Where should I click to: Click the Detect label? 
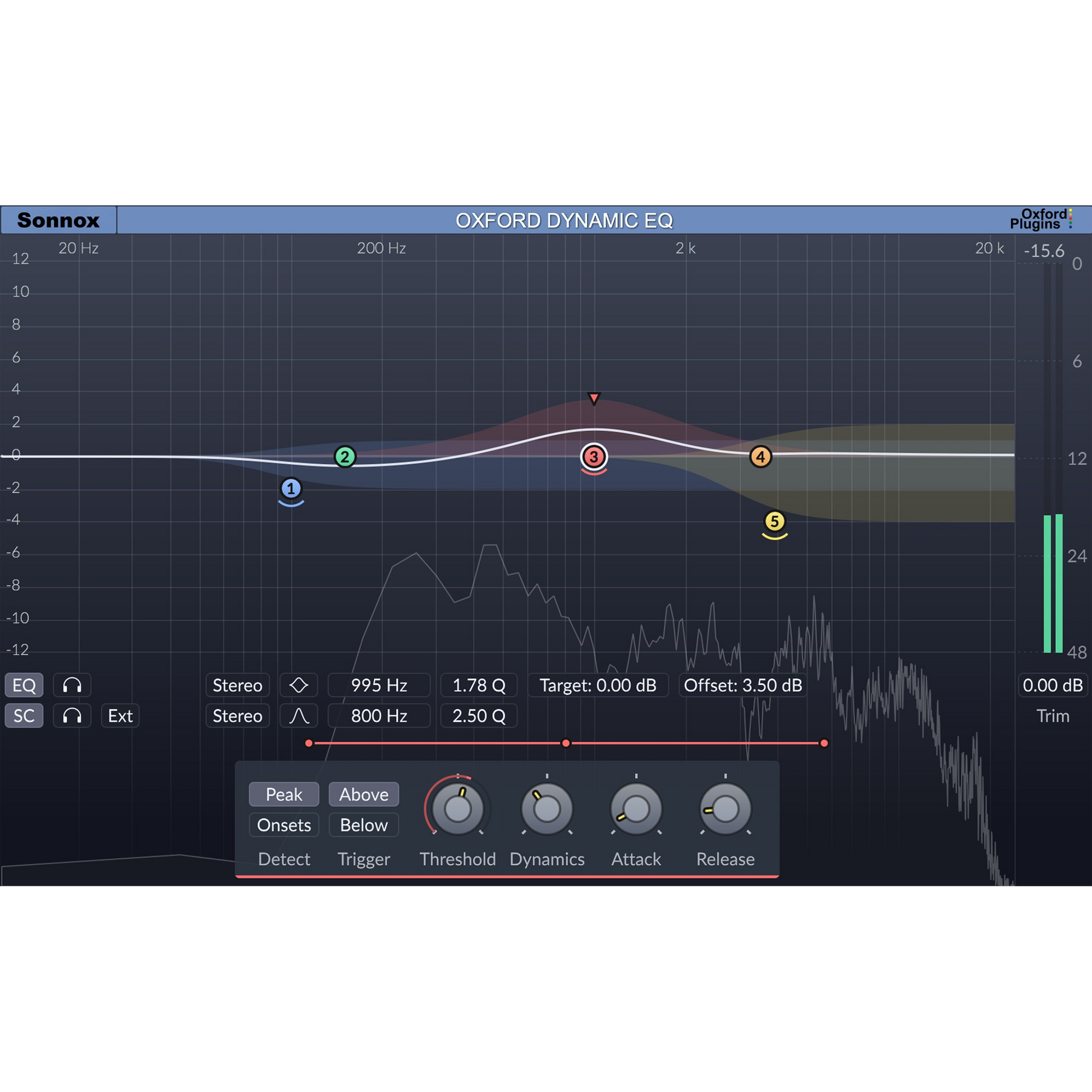click(284, 859)
